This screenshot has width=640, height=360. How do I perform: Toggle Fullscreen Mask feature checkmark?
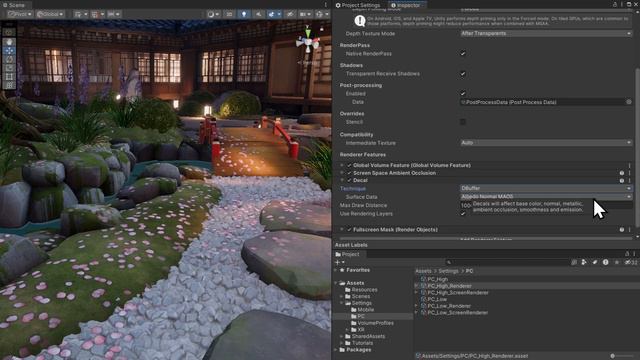(x=349, y=230)
